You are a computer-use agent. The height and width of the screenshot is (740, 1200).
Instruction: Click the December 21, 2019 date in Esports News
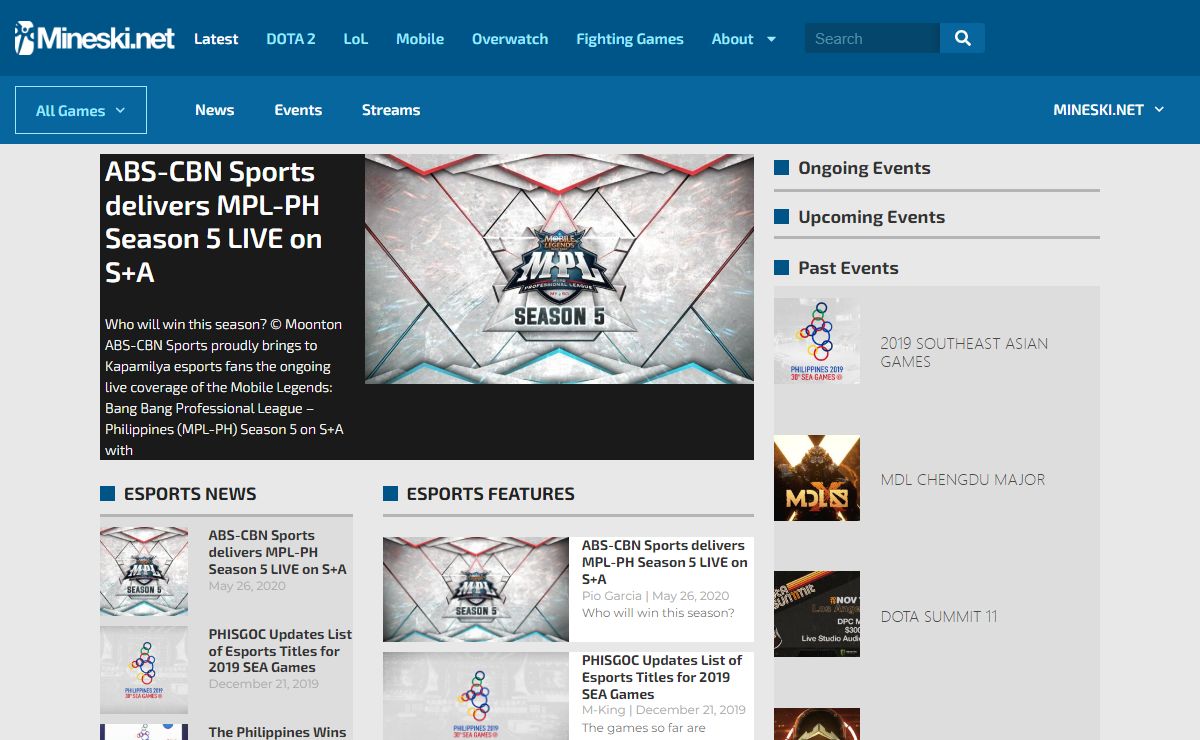pyautogui.click(x=263, y=684)
